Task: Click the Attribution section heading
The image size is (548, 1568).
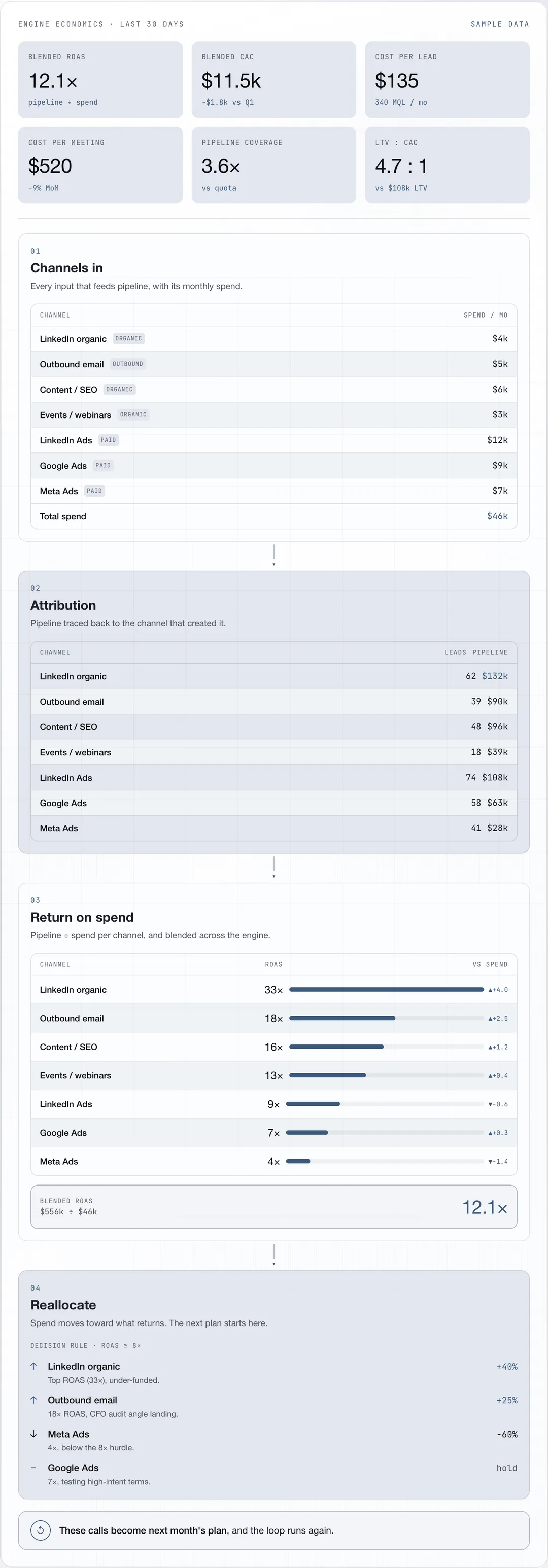Action: tap(63, 605)
